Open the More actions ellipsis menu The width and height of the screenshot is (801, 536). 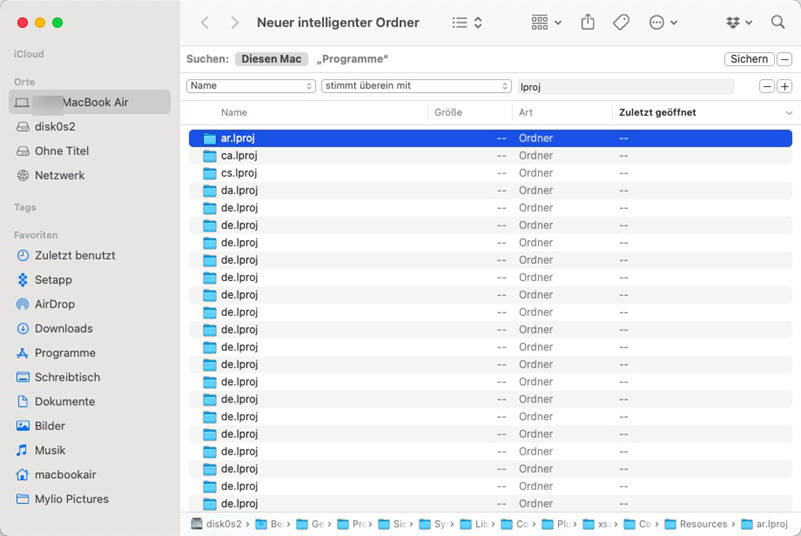(663, 22)
